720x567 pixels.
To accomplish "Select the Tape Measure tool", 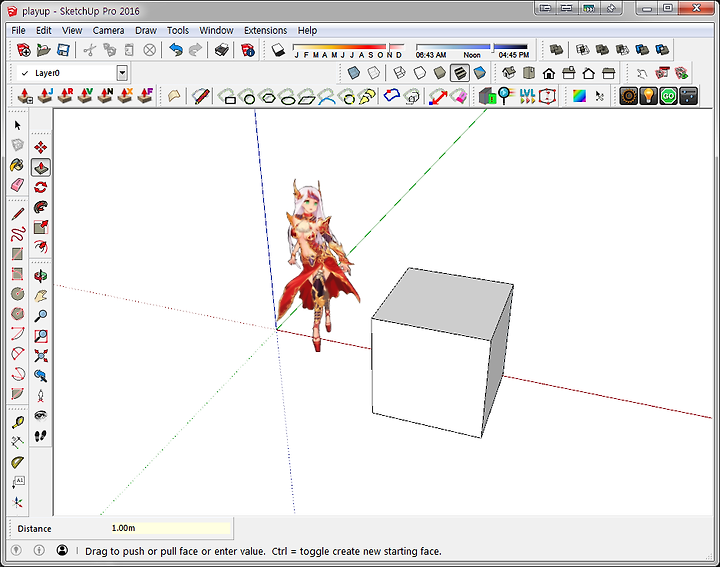I will pyautogui.click(x=17, y=422).
